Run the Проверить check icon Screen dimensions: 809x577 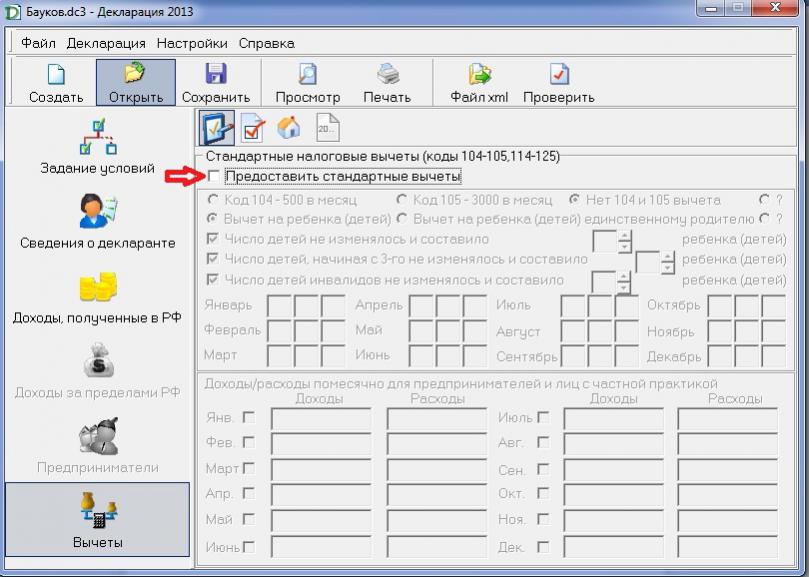pos(558,82)
